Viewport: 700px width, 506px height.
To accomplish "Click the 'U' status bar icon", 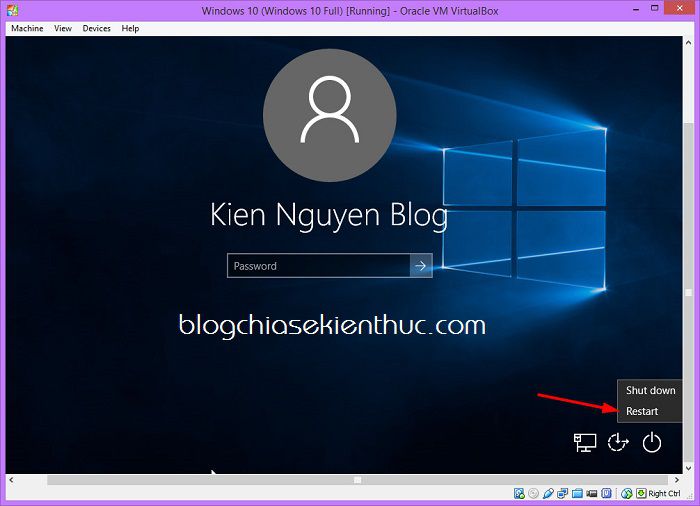I will pyautogui.click(x=606, y=493).
